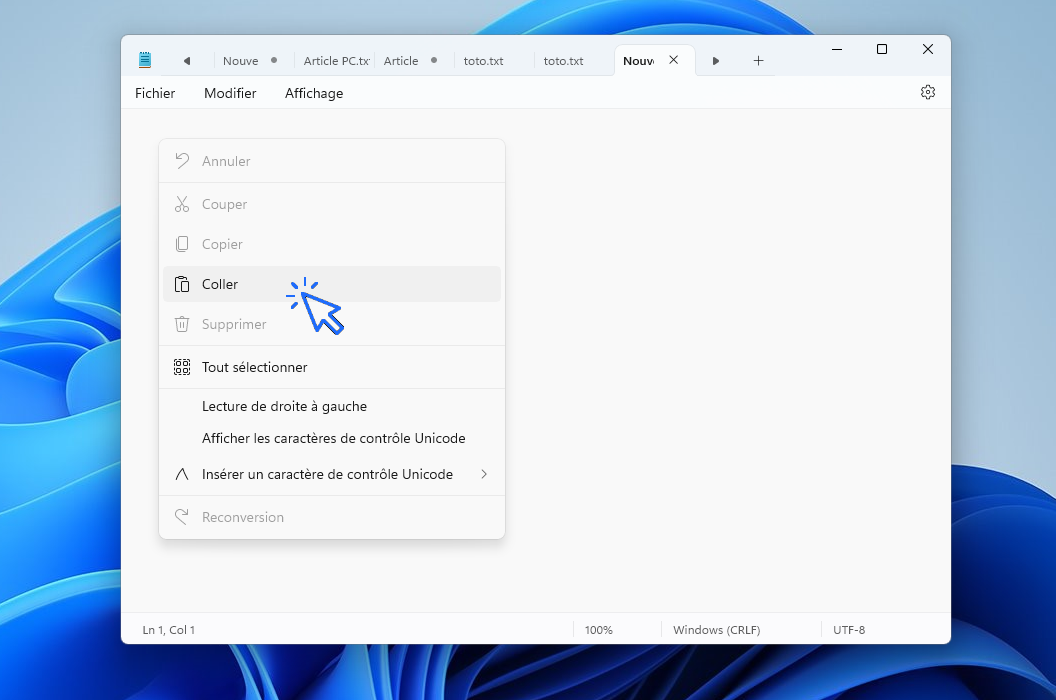Minimize the Notepad window
The image size is (1056, 700).
point(837,49)
